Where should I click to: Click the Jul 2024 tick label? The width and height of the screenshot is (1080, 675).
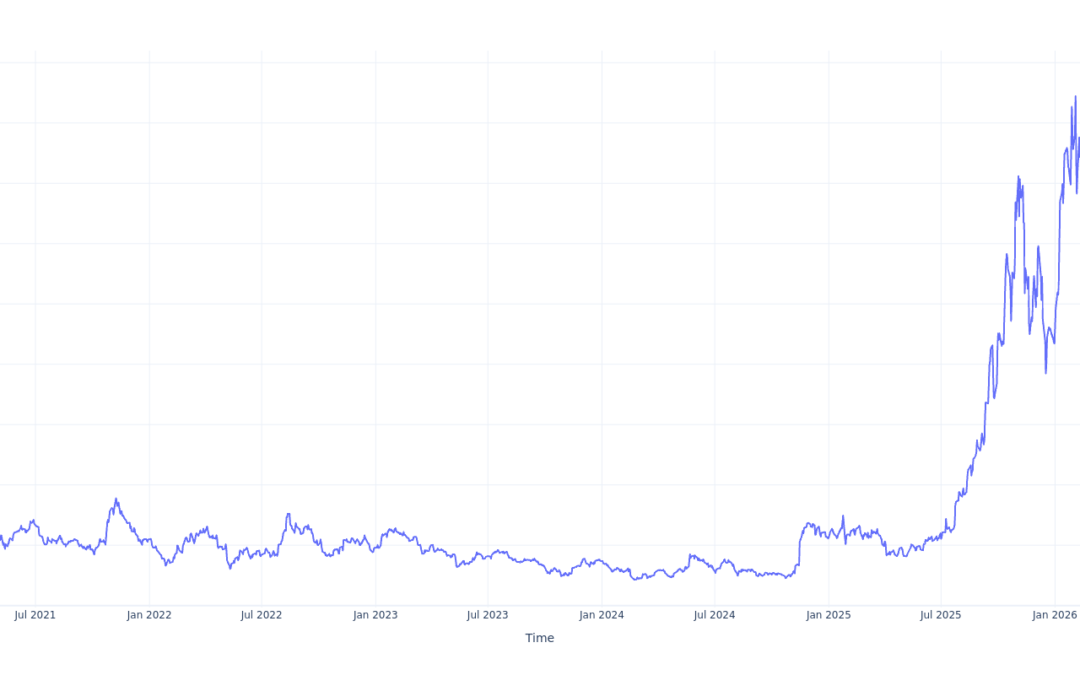(714, 615)
